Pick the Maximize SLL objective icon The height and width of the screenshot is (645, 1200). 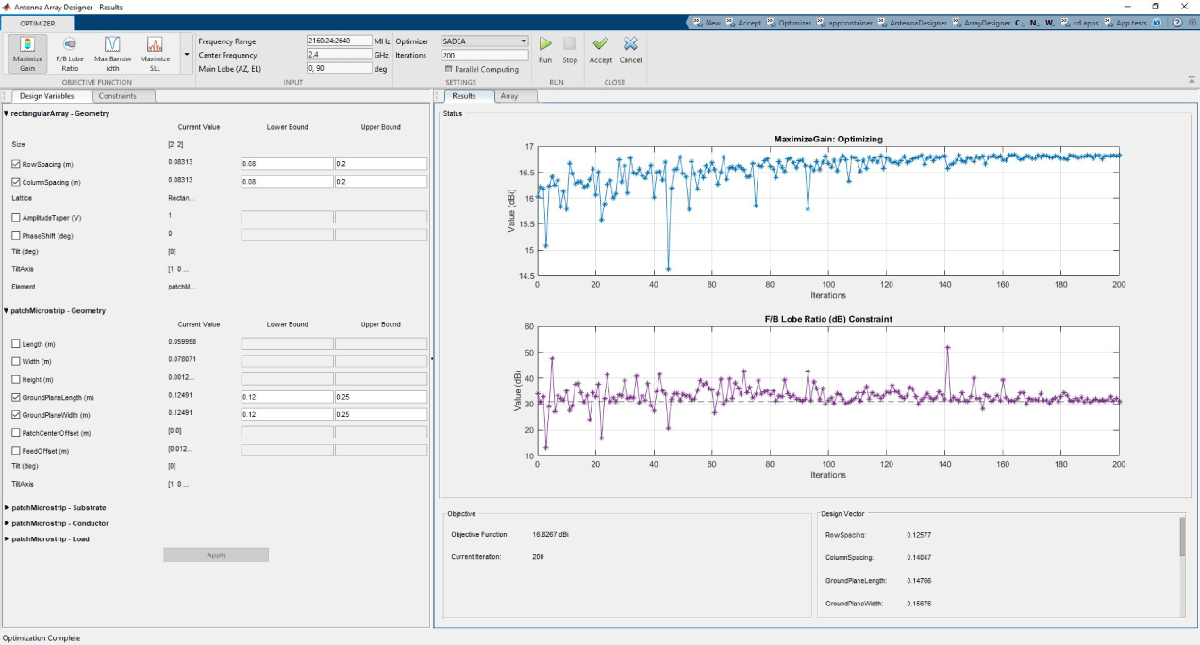(x=154, y=53)
